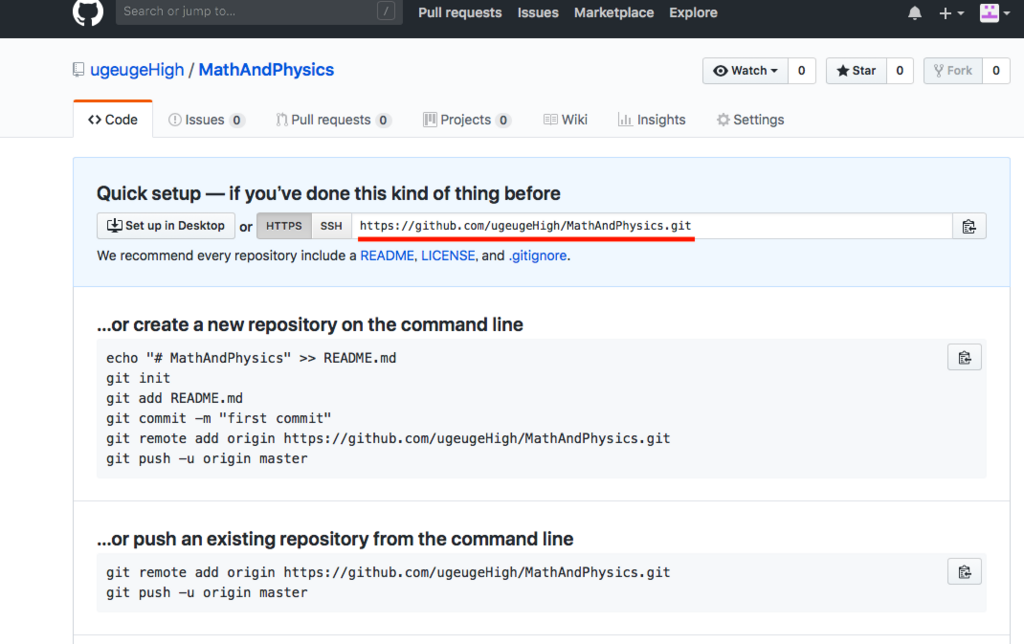The width and height of the screenshot is (1024, 644).
Task: Click the repository URL text field
Action: click(652, 226)
